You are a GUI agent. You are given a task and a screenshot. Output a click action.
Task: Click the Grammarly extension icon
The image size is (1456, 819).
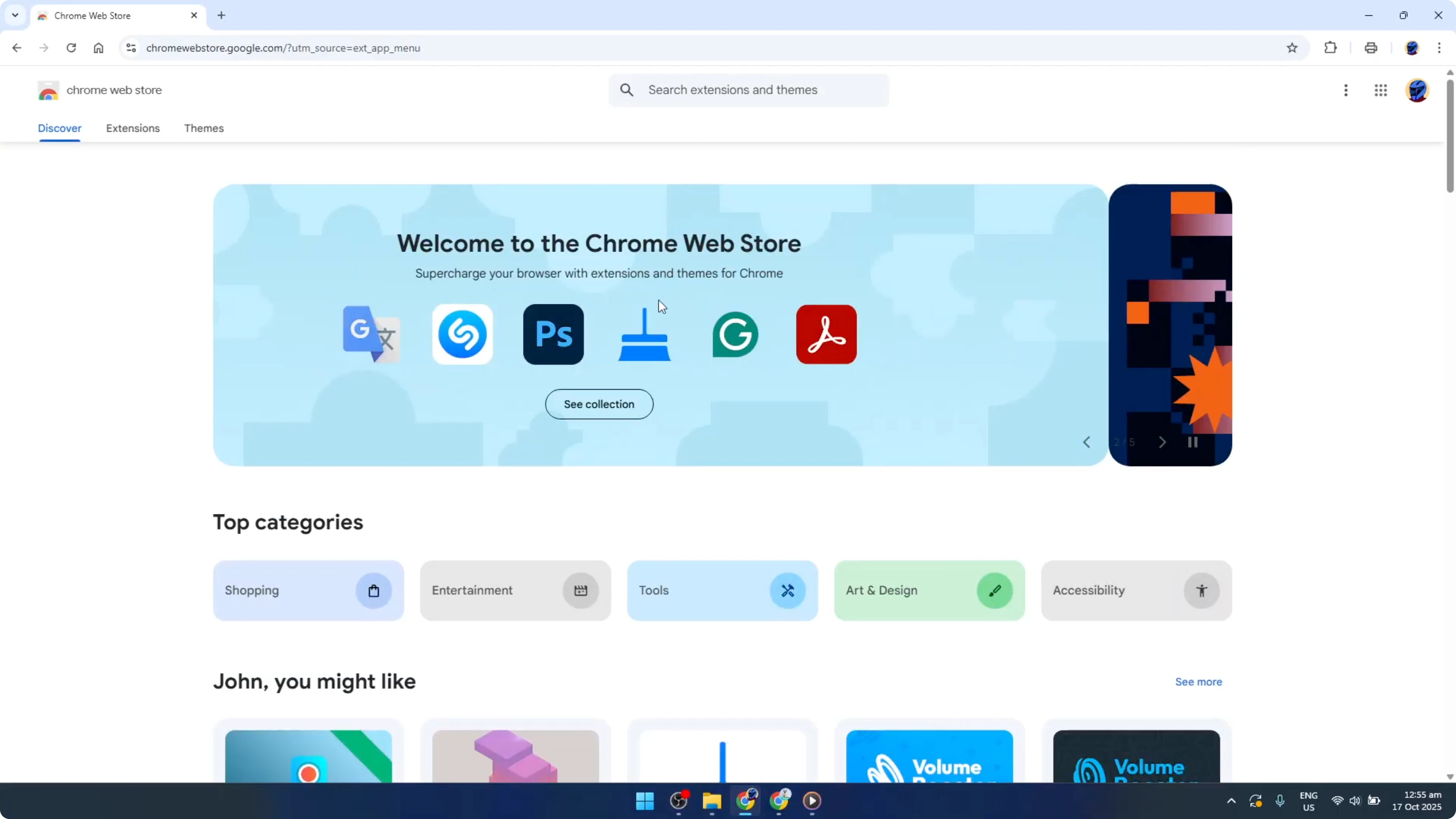click(x=735, y=334)
